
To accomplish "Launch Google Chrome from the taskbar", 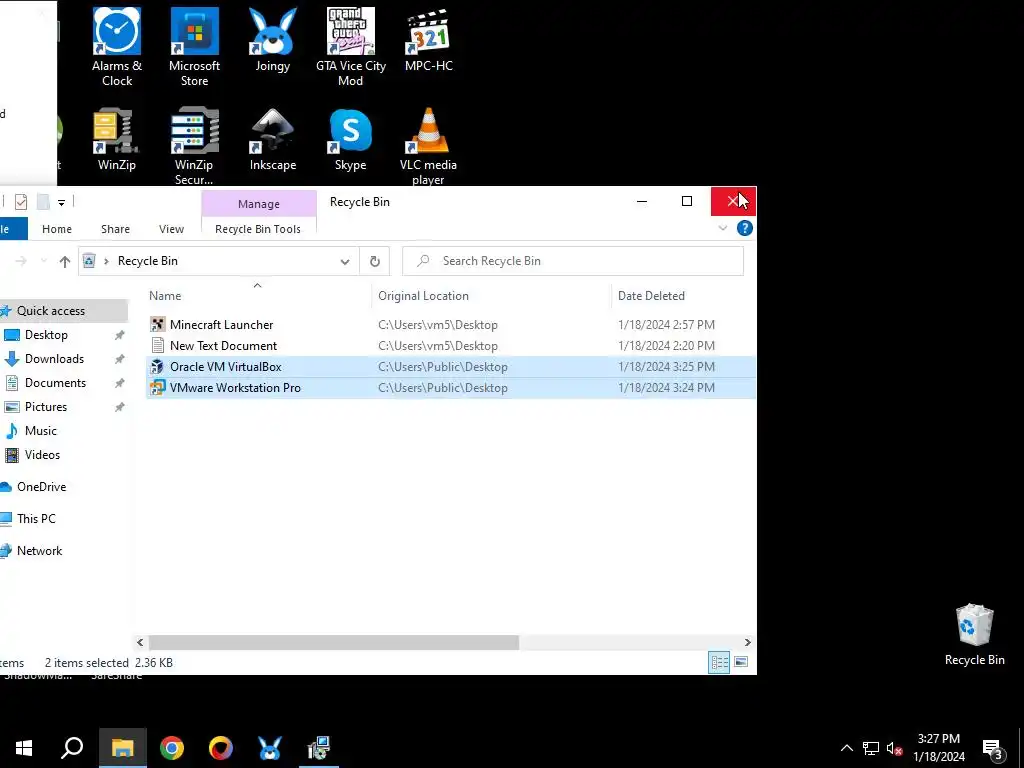I will (x=172, y=748).
